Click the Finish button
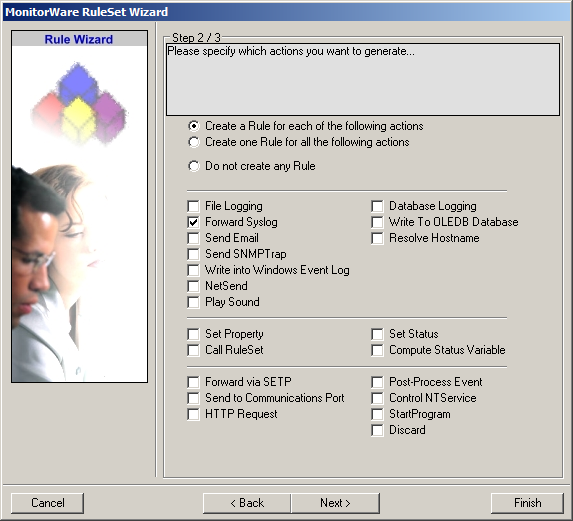This screenshot has width=573, height=521. click(527, 503)
